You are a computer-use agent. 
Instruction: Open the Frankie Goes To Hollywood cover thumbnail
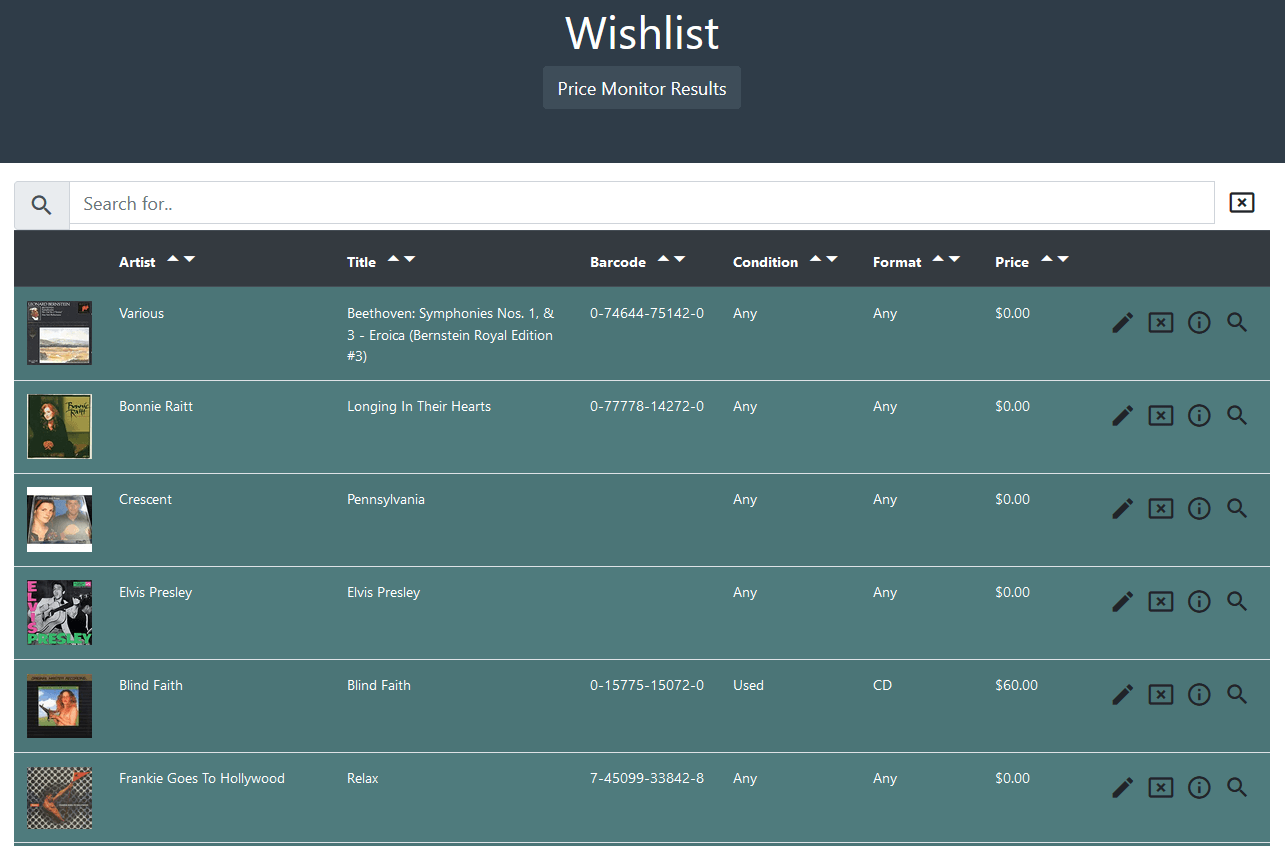coord(59,797)
